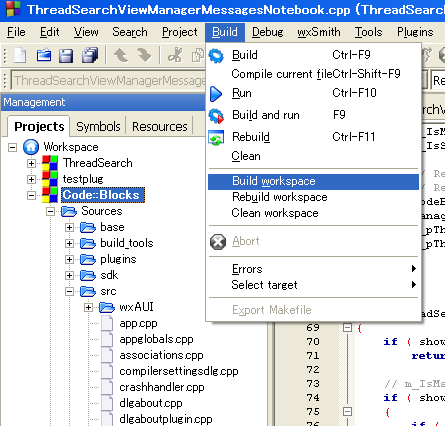The width and height of the screenshot is (445, 426).
Task: Click the wxAUI folder icon
Action: (x=107, y=307)
